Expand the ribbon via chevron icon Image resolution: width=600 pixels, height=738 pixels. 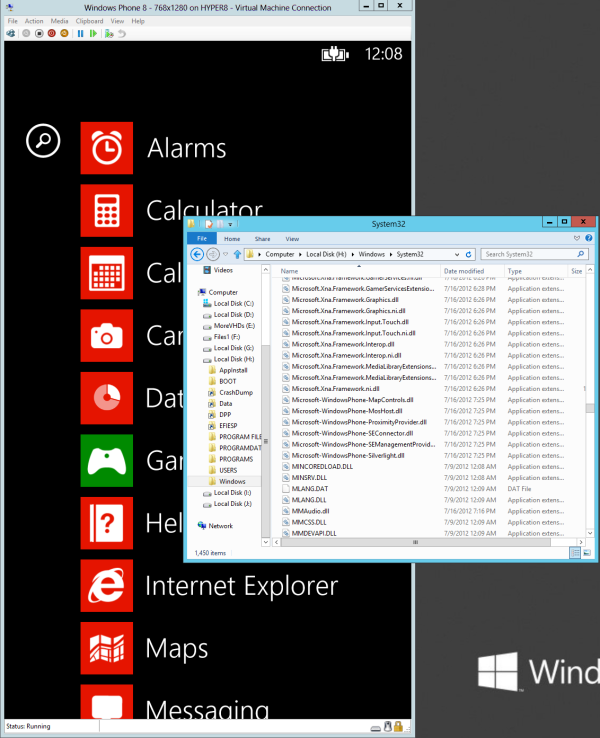coord(577,238)
